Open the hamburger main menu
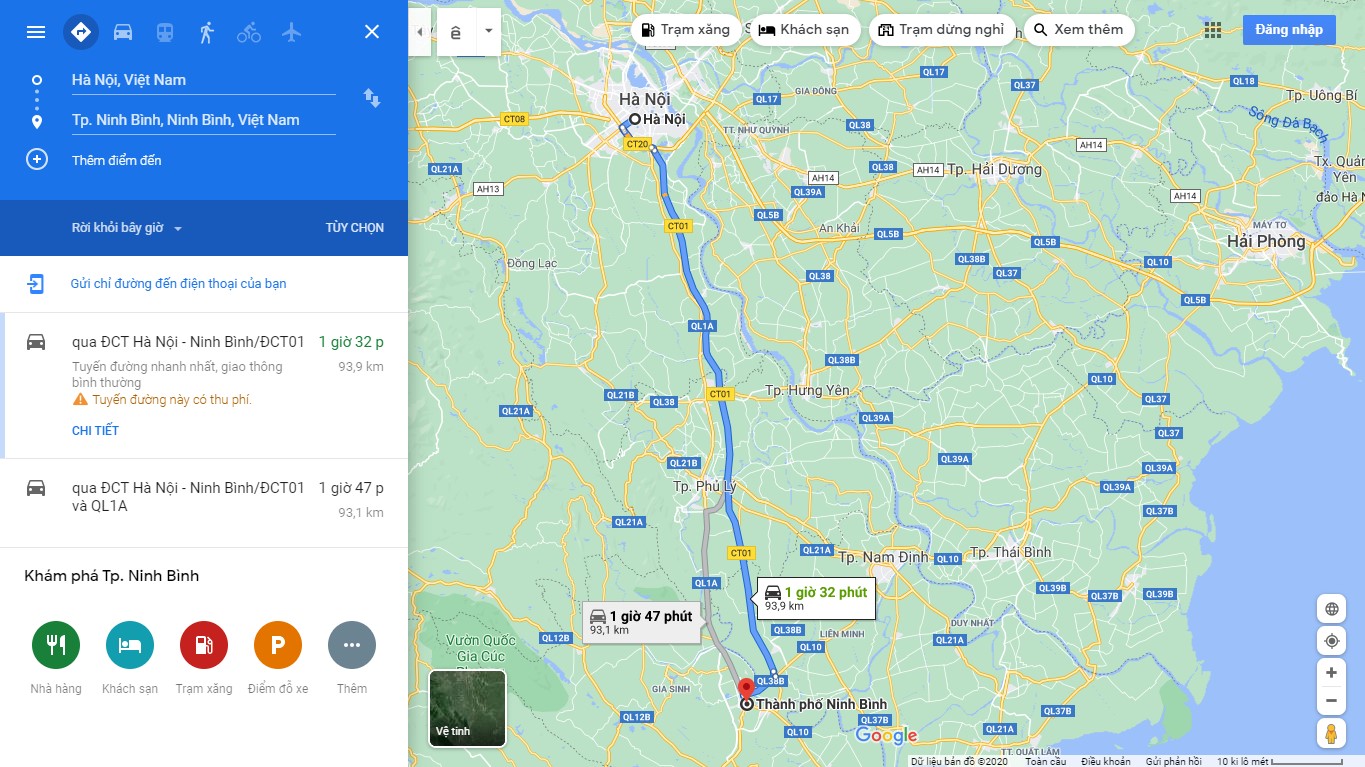Viewport: 1365px width, 767px height. point(36,32)
